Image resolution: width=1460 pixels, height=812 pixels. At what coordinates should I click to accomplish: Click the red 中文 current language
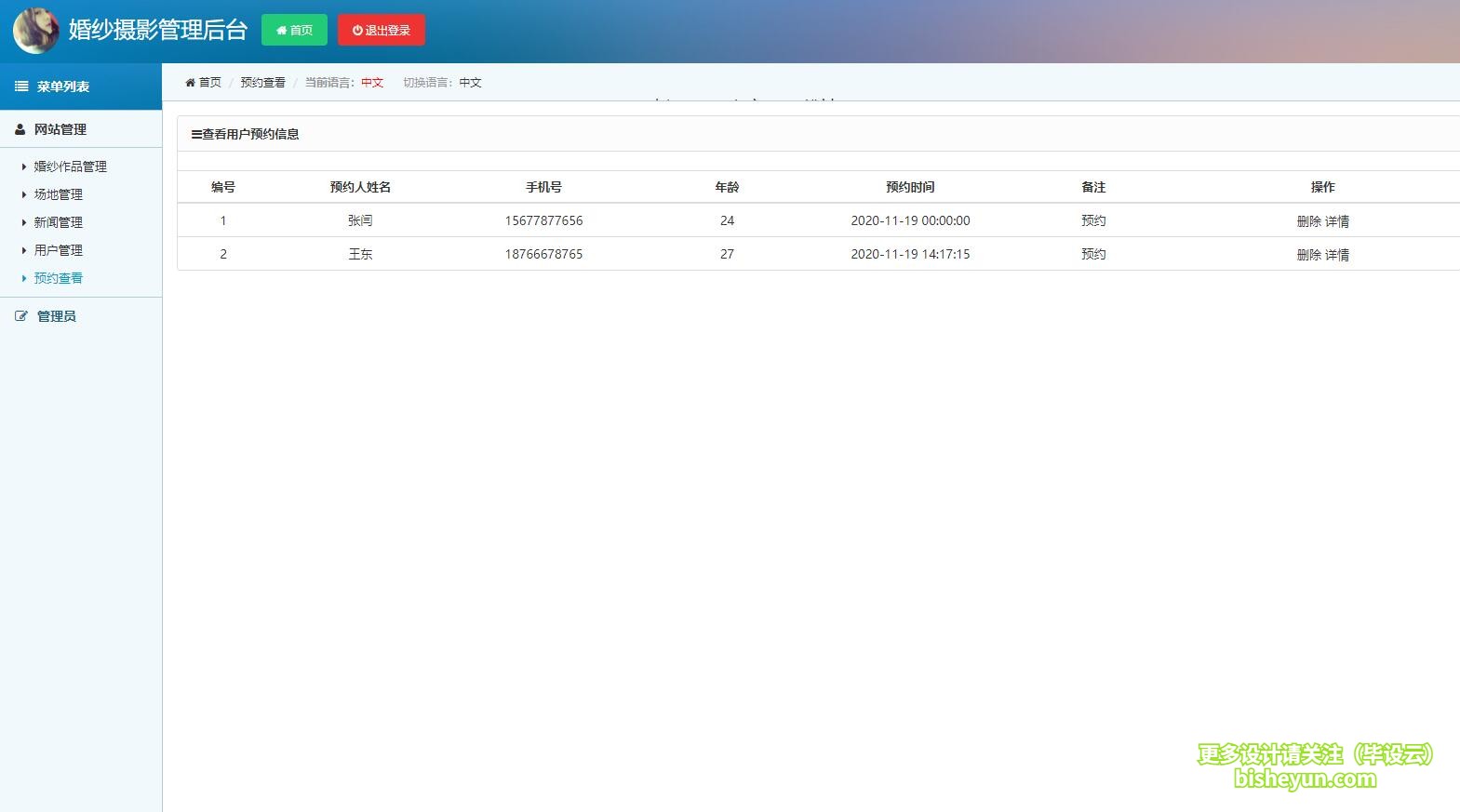click(x=372, y=82)
